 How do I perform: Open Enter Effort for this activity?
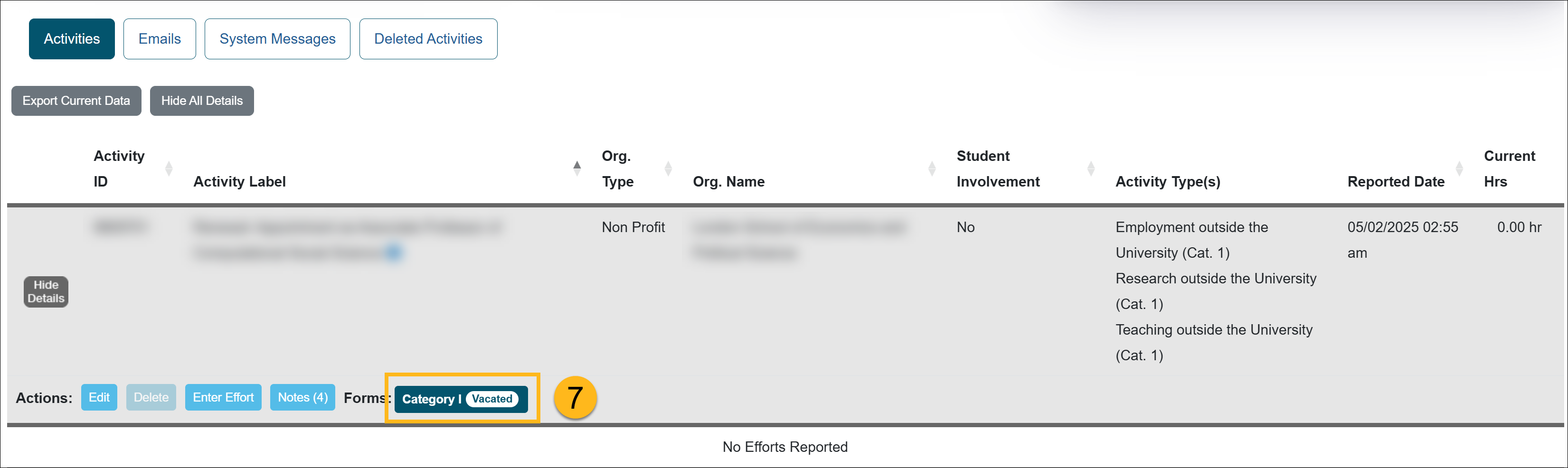(x=223, y=397)
